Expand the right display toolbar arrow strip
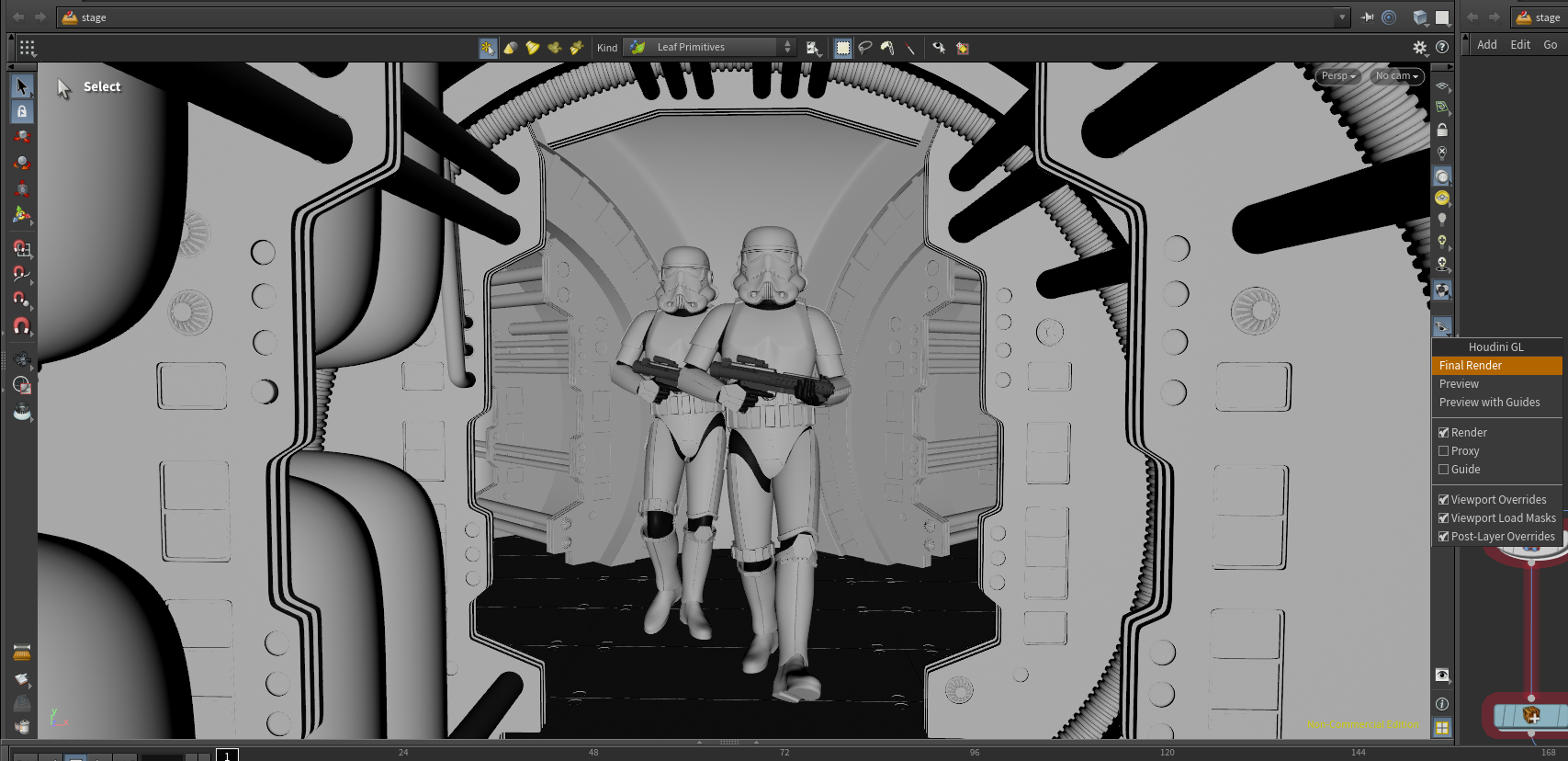This screenshot has width=1568, height=761. pos(1442,67)
